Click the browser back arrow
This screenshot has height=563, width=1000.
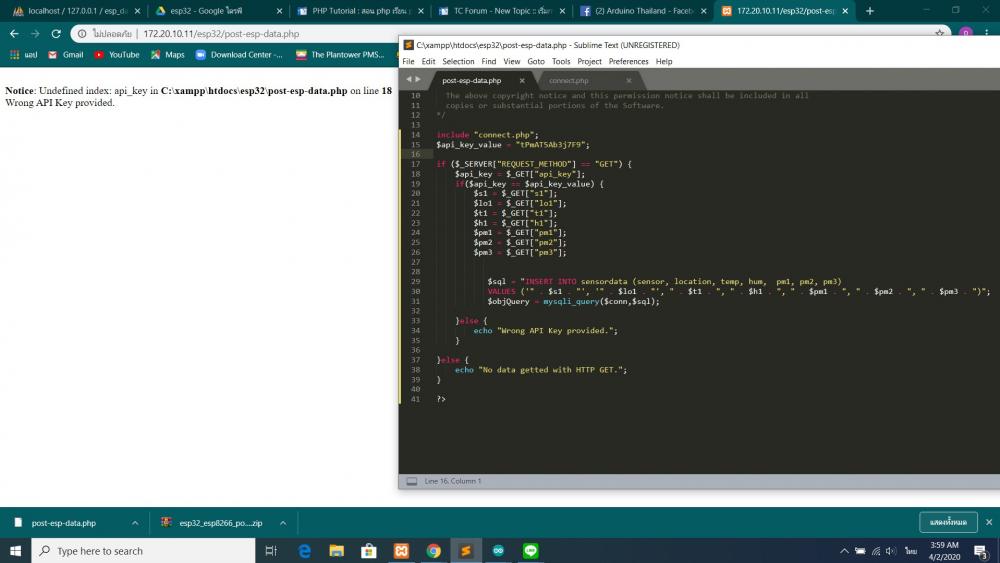point(14,33)
